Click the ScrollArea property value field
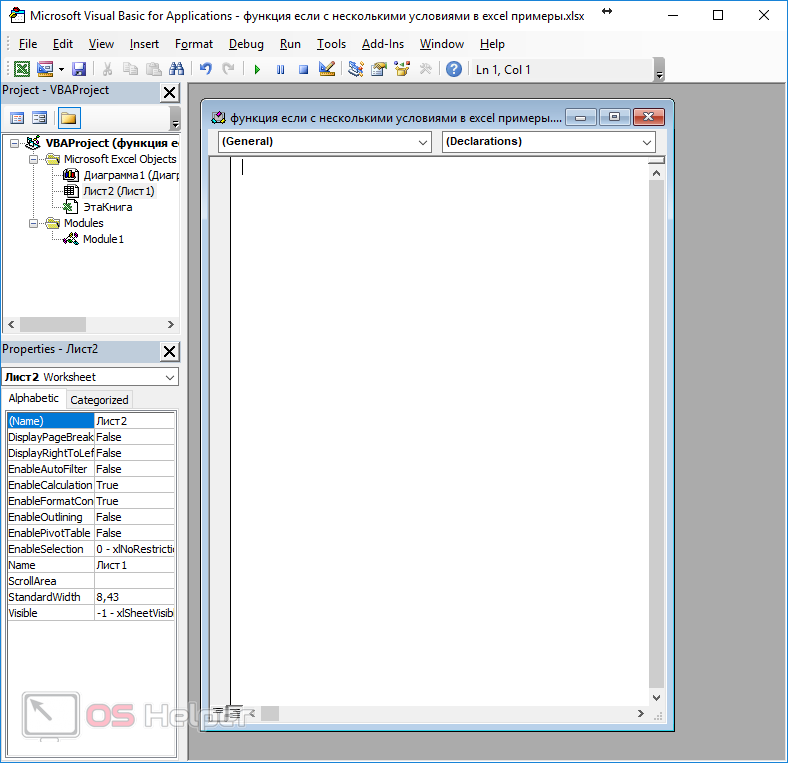 [x=134, y=581]
